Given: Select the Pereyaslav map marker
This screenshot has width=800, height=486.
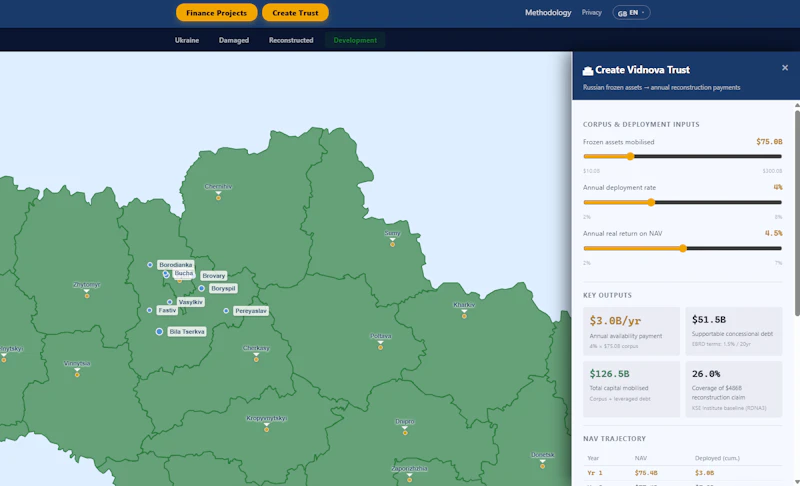Looking at the screenshot, I should tap(226, 311).
